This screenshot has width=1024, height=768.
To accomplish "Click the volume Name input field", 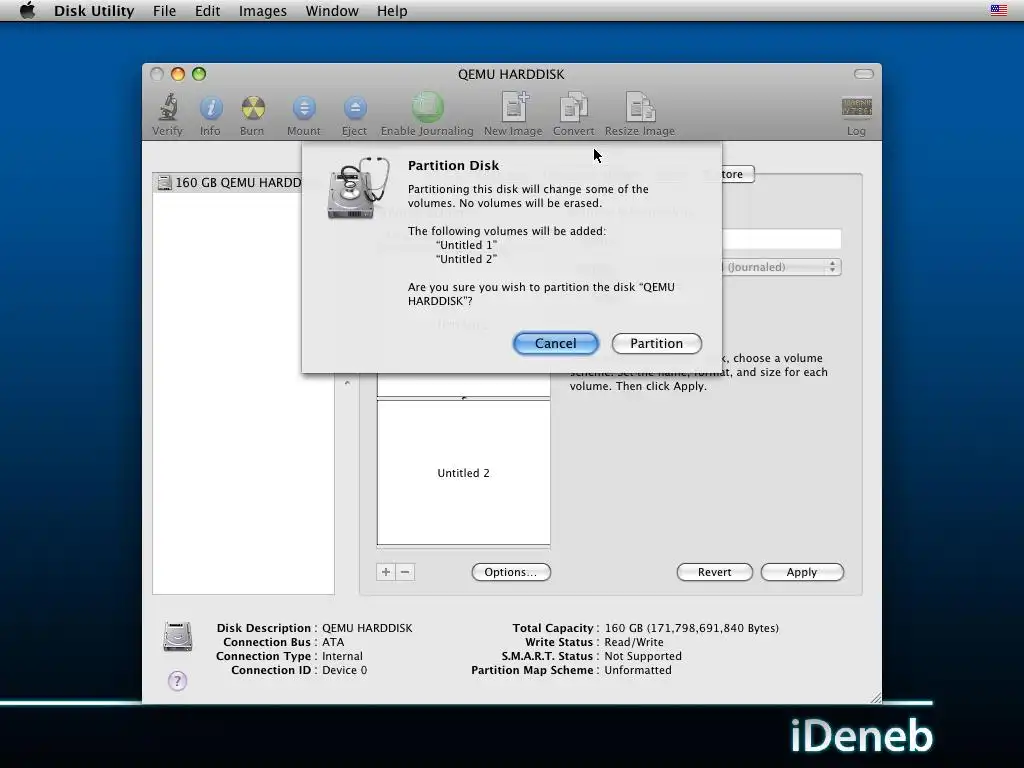I will click(x=782, y=238).
